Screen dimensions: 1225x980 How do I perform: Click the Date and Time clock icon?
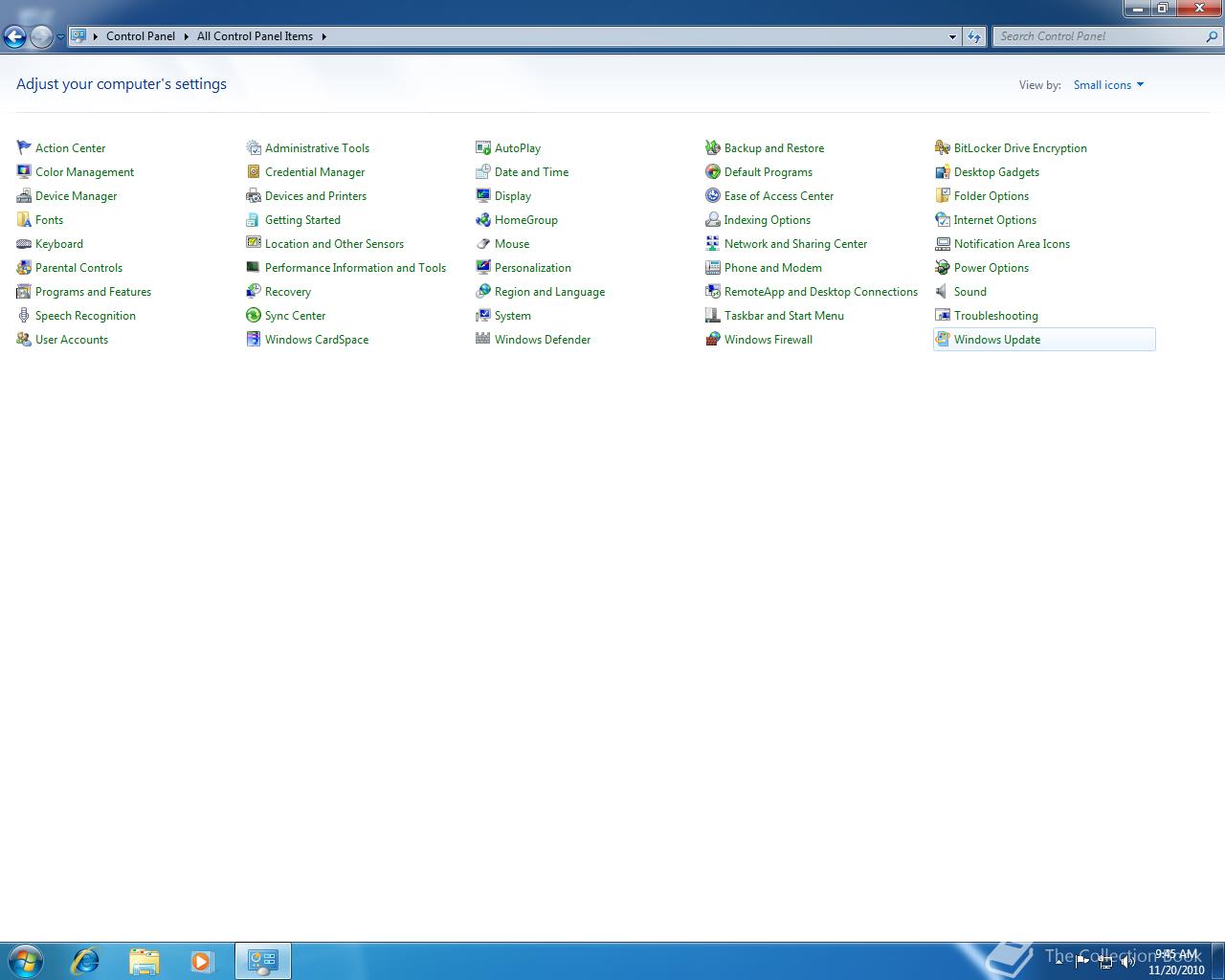(483, 171)
